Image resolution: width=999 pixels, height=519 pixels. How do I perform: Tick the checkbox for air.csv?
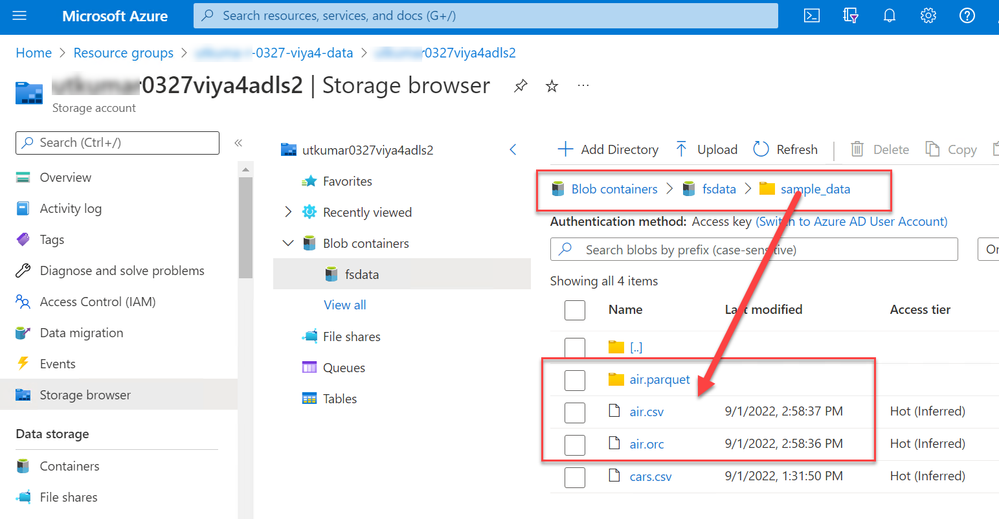575,412
